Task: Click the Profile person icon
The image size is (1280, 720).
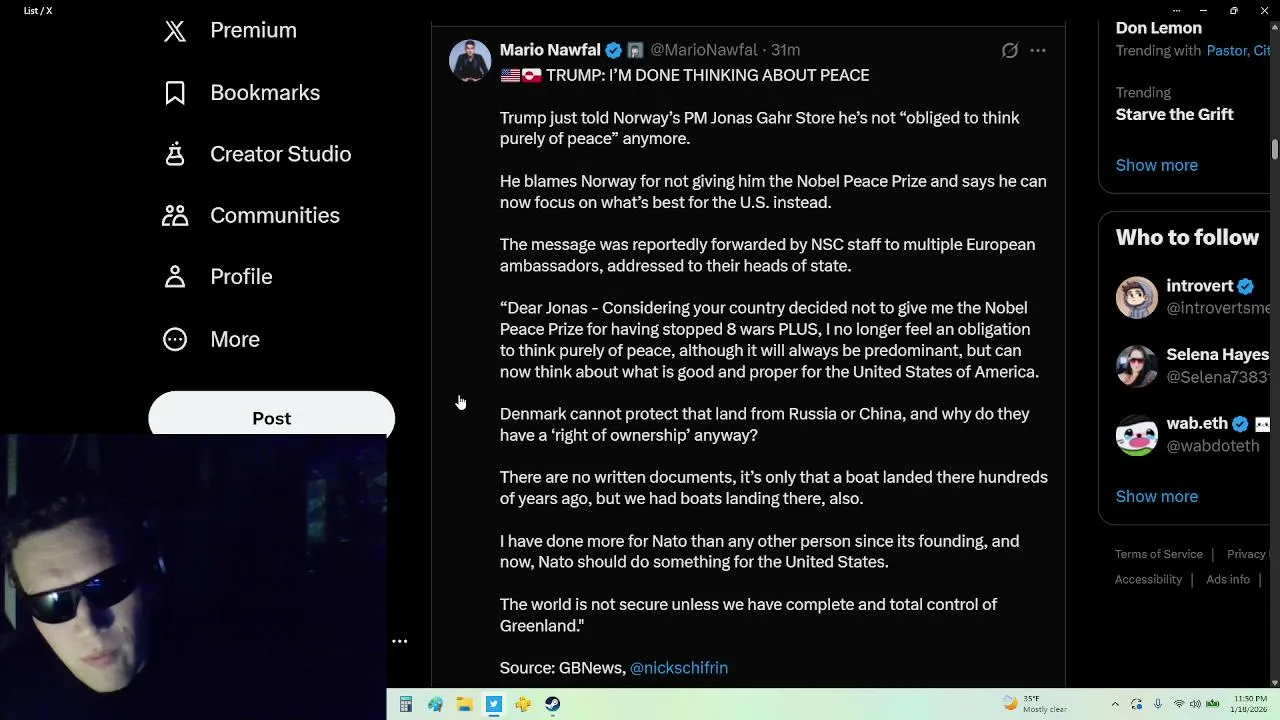Action: tap(175, 277)
